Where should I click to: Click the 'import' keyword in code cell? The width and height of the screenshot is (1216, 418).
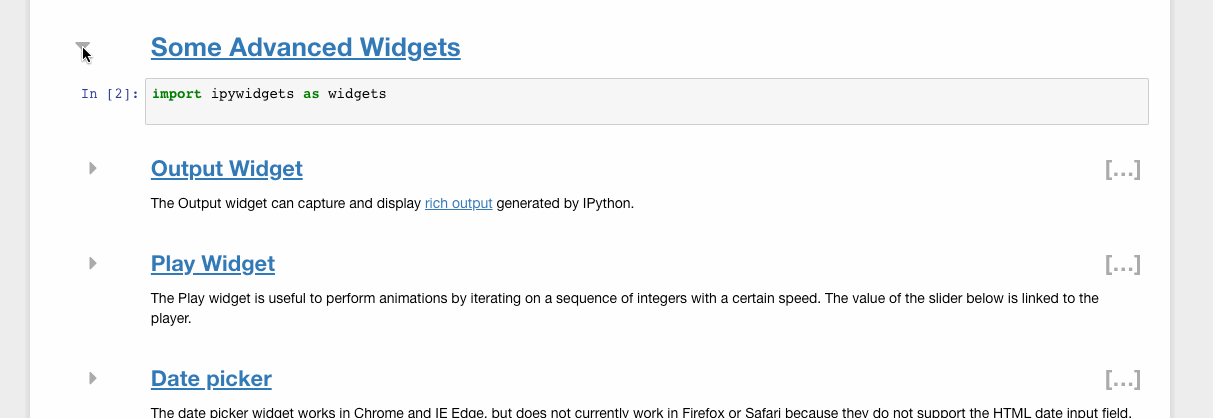tap(177, 94)
